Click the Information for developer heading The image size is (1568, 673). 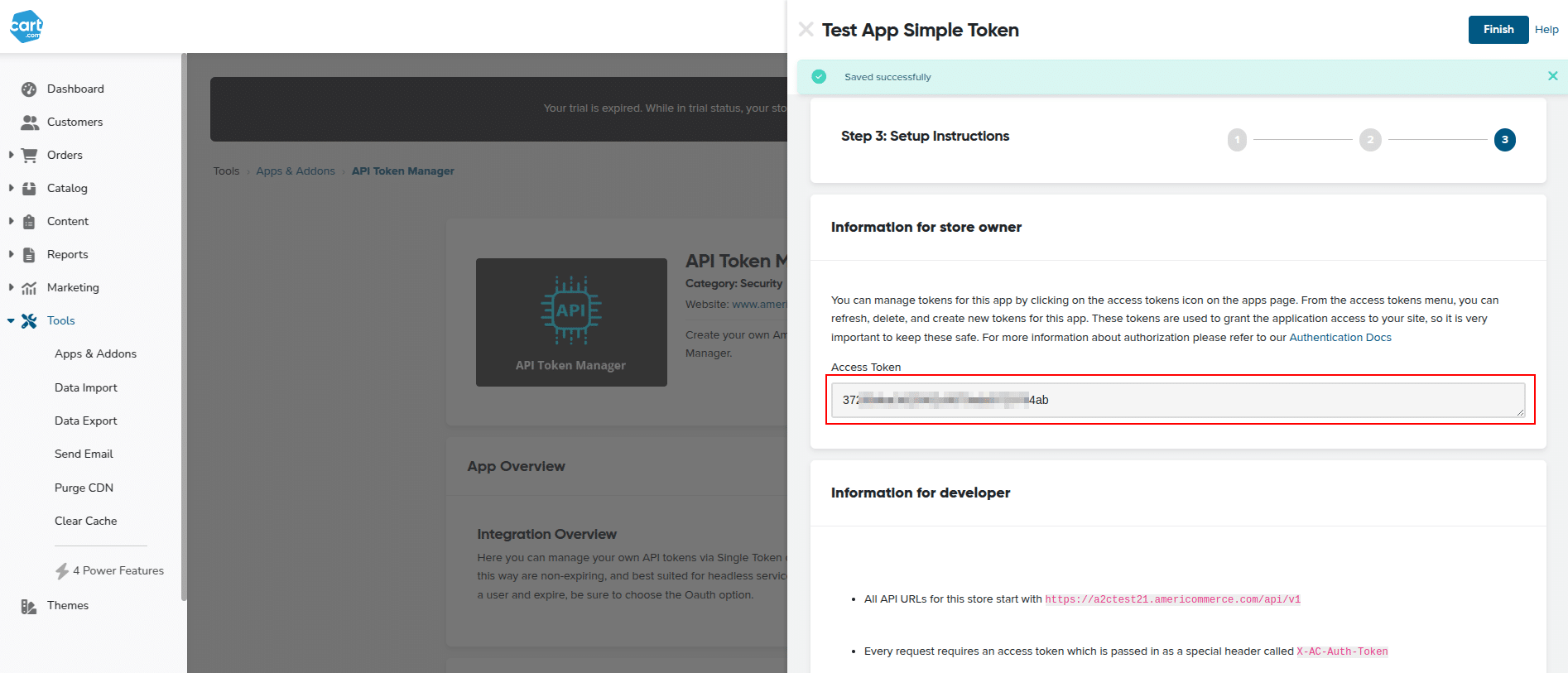click(921, 493)
